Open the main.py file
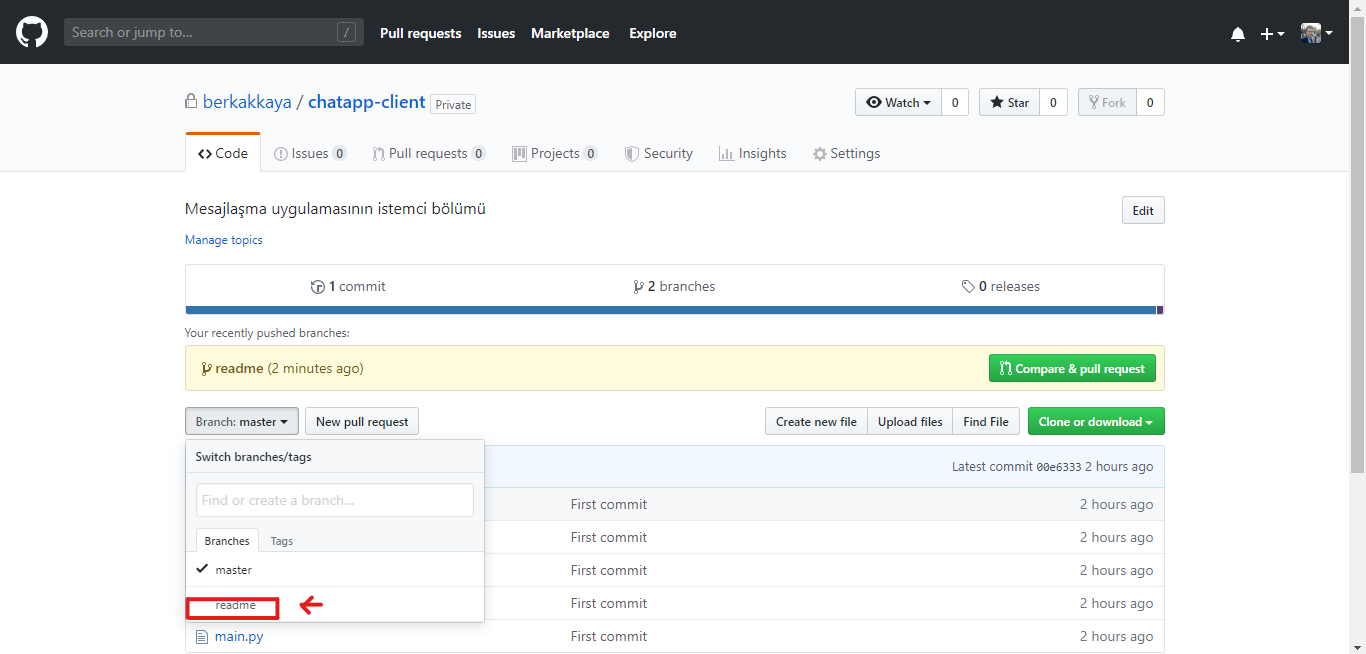This screenshot has height=654, width=1366. pyautogui.click(x=239, y=636)
